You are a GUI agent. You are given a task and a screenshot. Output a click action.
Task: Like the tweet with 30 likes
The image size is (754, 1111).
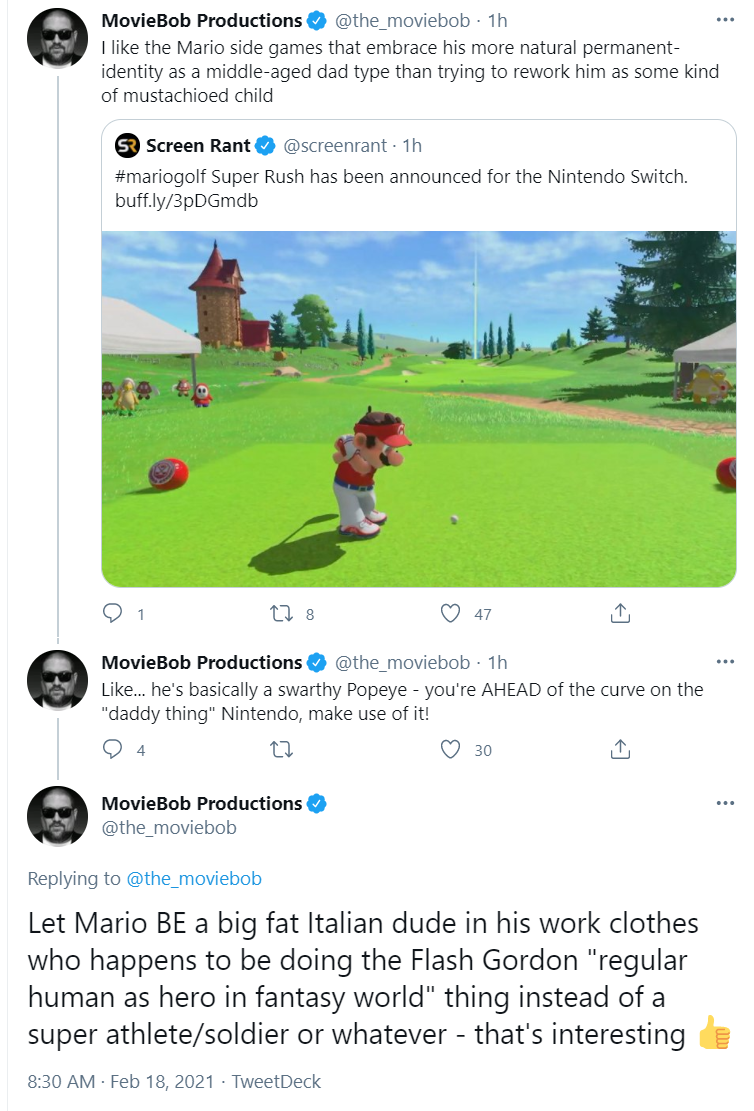pos(451,749)
